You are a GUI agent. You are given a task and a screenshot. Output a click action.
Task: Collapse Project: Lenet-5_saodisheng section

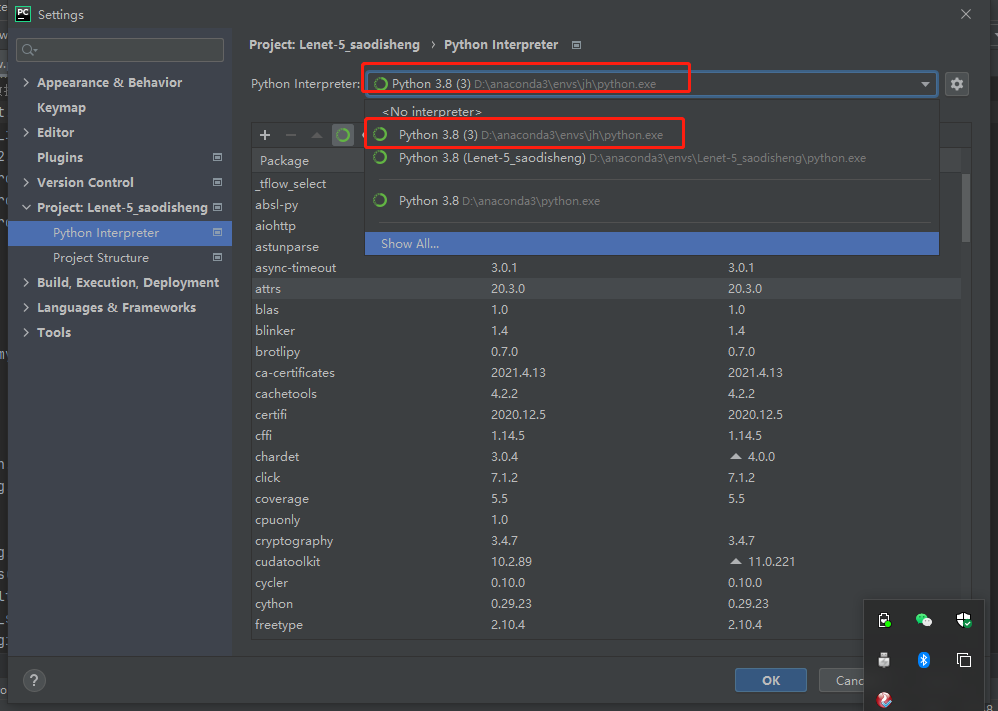(x=26, y=208)
